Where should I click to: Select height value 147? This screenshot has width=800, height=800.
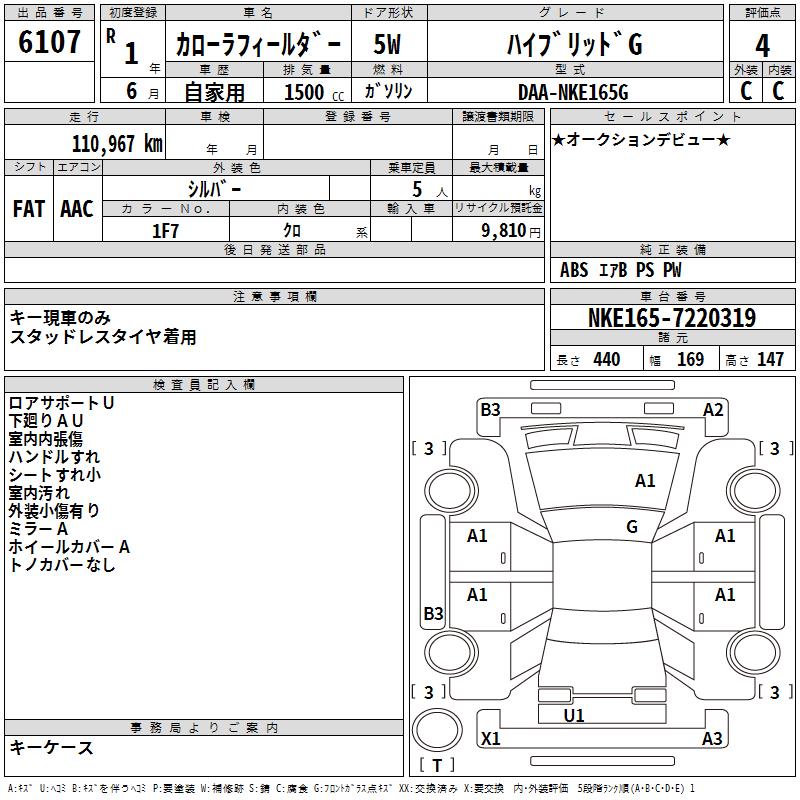(x=770, y=359)
